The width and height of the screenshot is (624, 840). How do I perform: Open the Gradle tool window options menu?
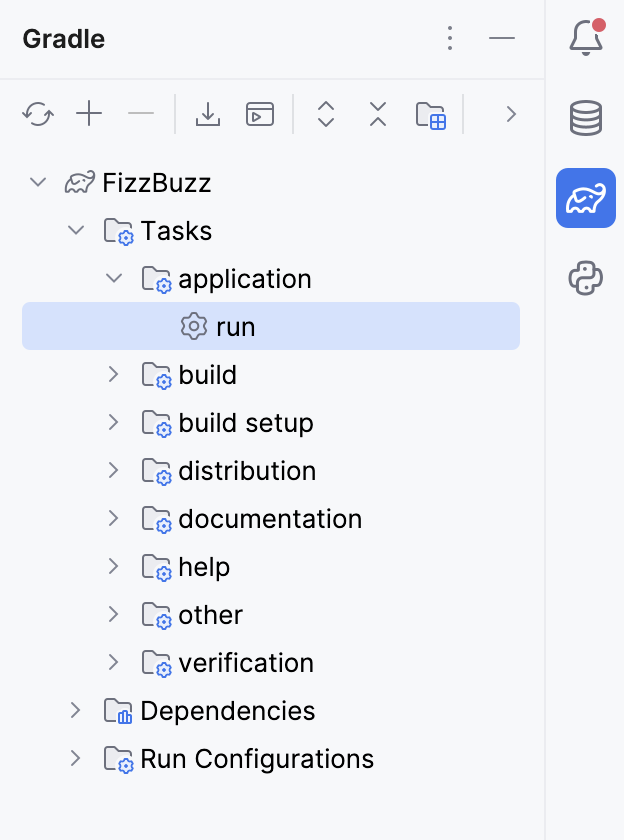pos(450,38)
